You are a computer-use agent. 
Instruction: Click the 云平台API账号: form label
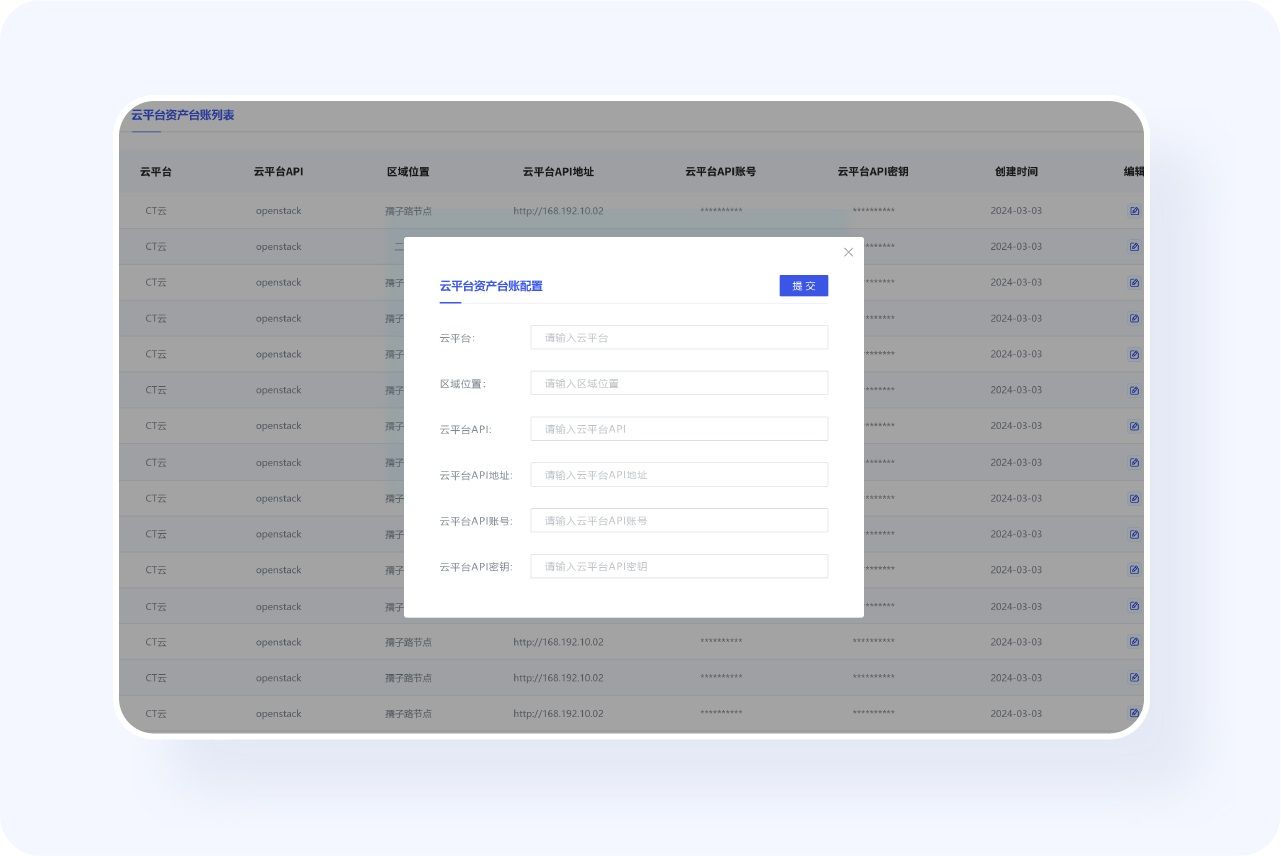[x=476, y=522]
